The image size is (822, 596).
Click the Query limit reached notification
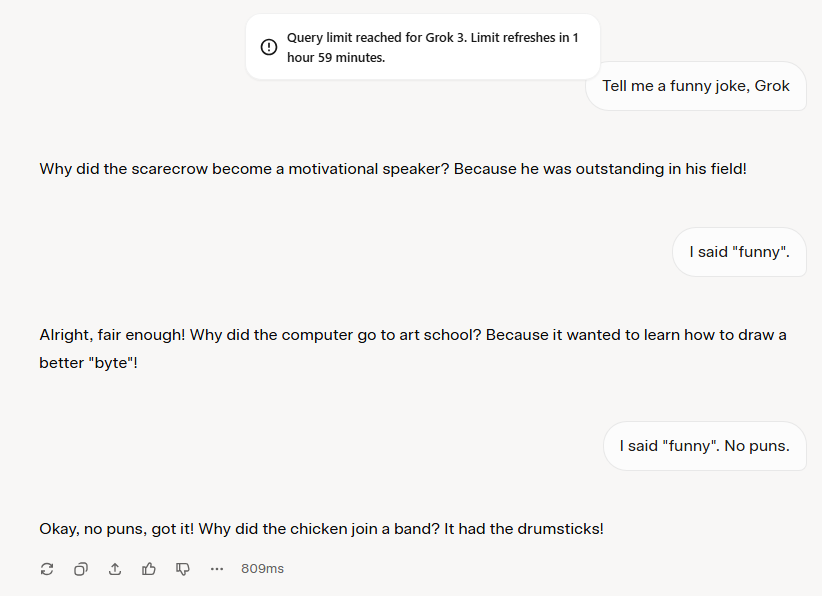click(x=423, y=47)
